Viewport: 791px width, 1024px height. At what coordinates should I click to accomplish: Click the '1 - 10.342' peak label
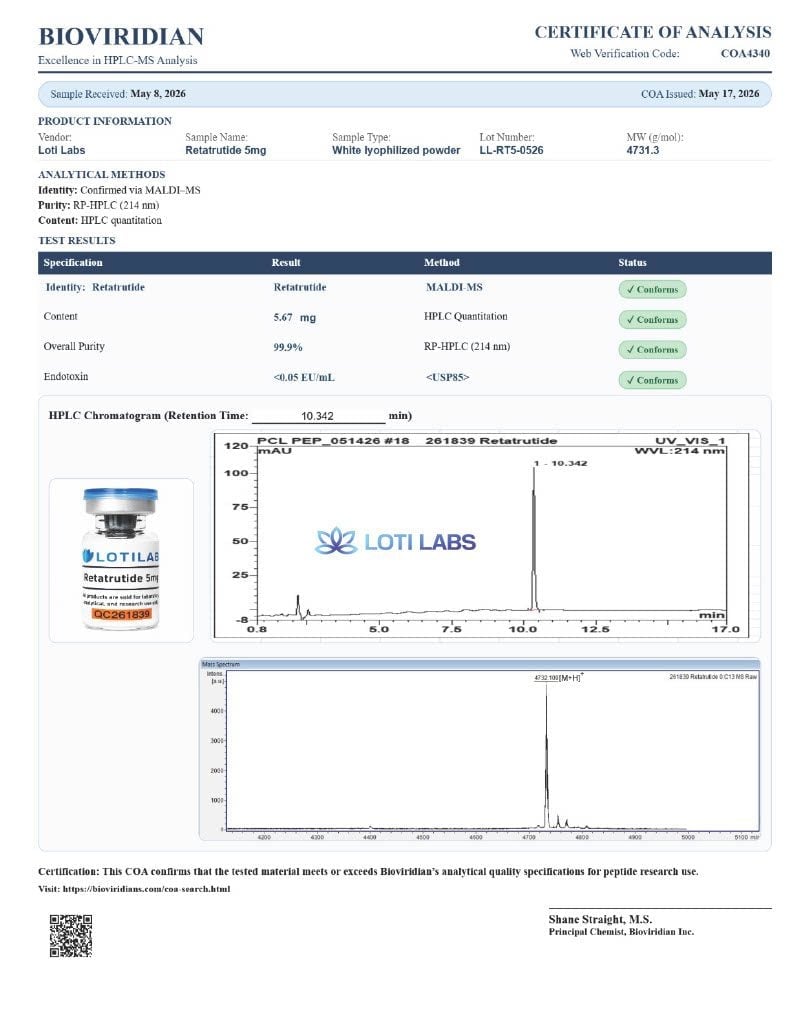(x=560, y=463)
